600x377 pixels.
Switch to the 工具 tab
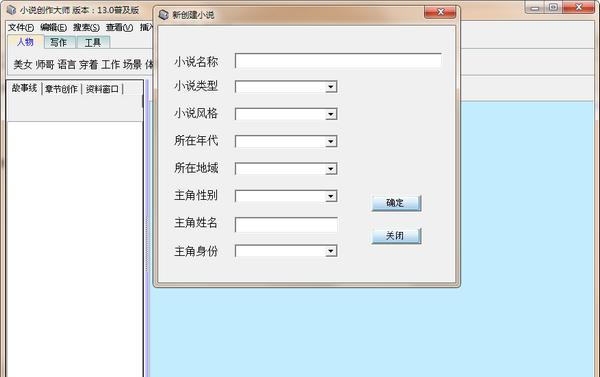coord(93,42)
